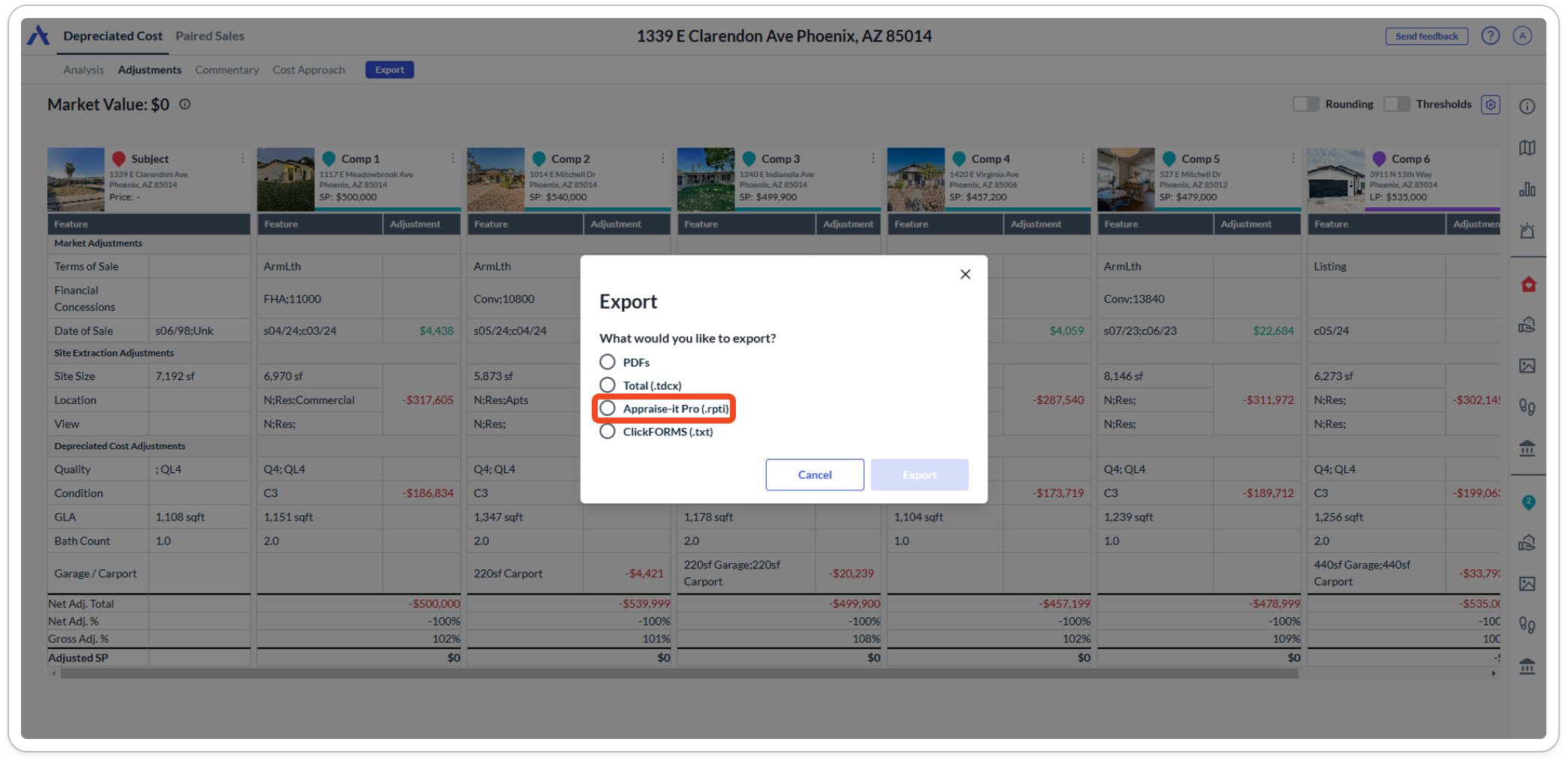Open Subject card three-dot menu

pyautogui.click(x=243, y=158)
